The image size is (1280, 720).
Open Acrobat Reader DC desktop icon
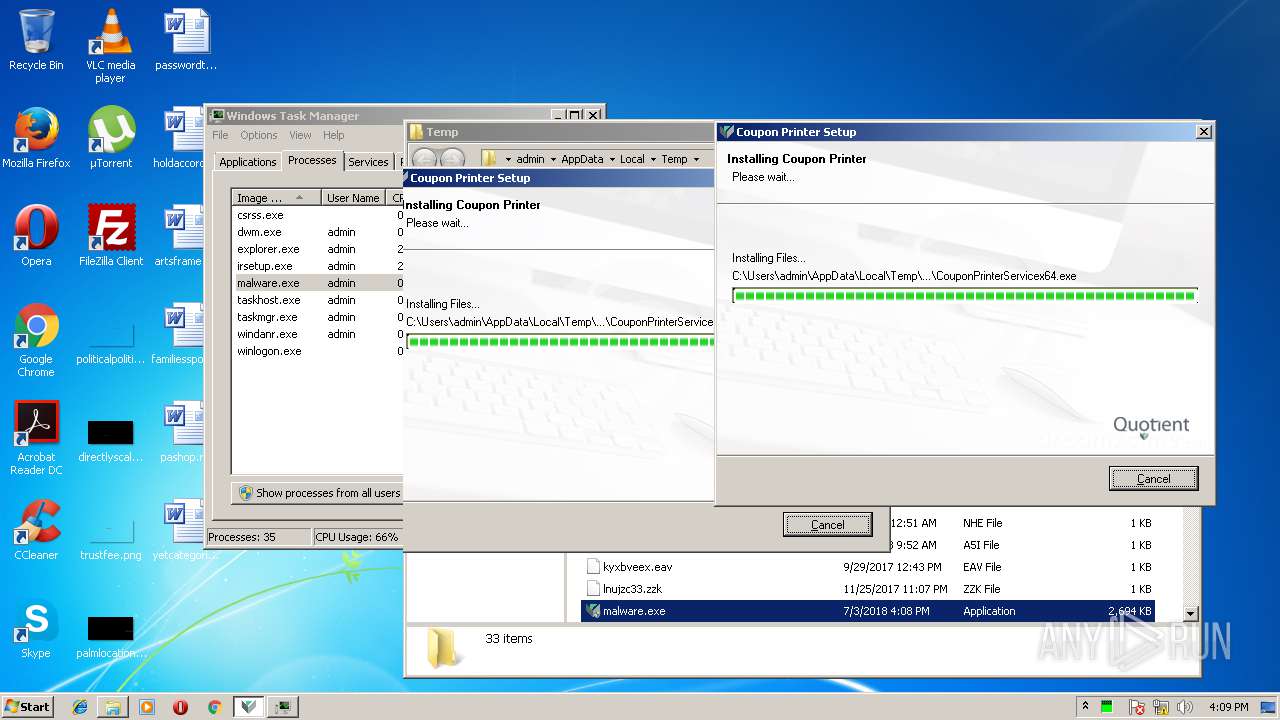36,438
